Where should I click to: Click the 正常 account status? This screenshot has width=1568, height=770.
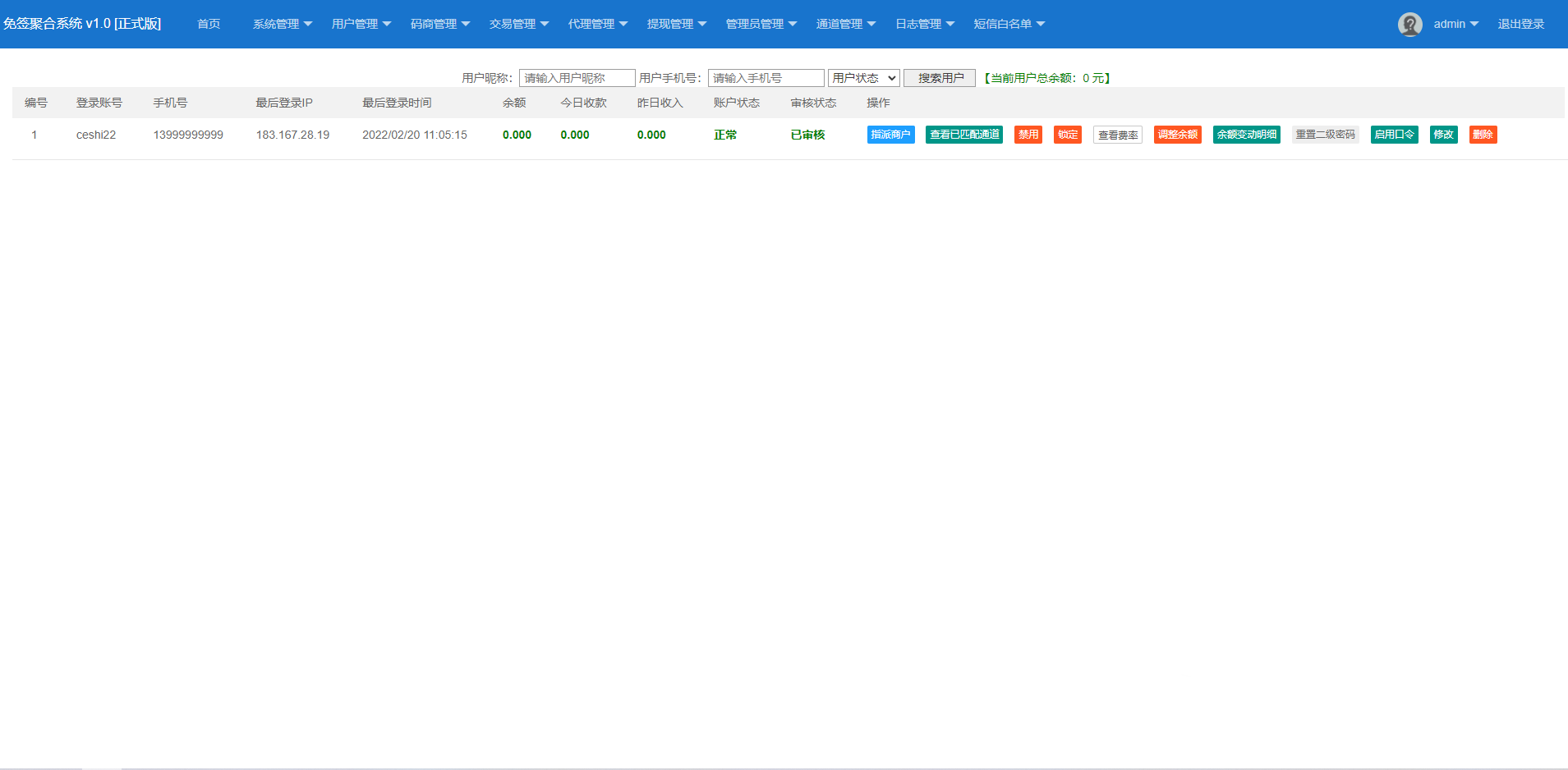tap(725, 135)
